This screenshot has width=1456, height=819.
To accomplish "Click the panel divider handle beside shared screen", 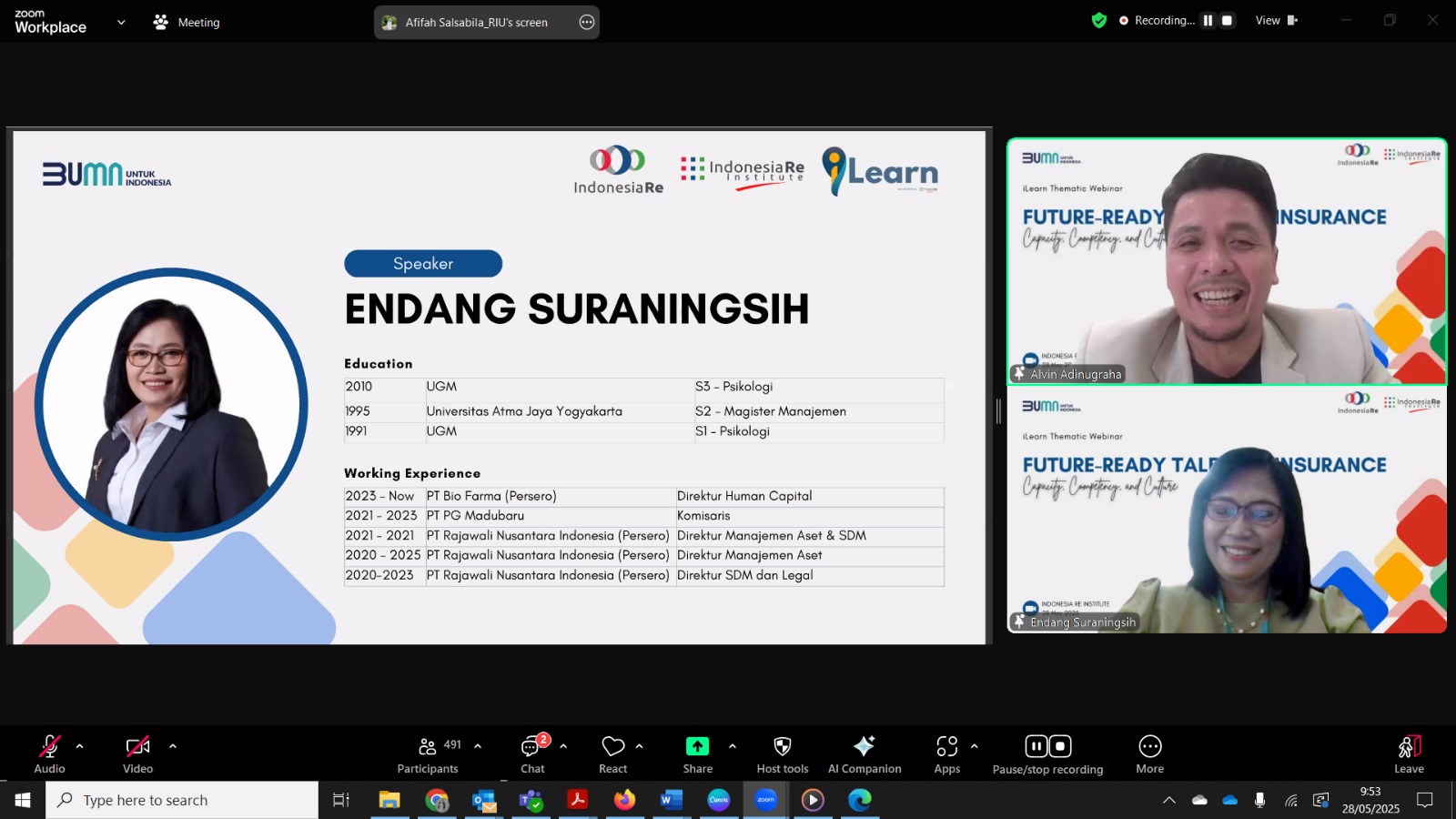I will (998, 411).
